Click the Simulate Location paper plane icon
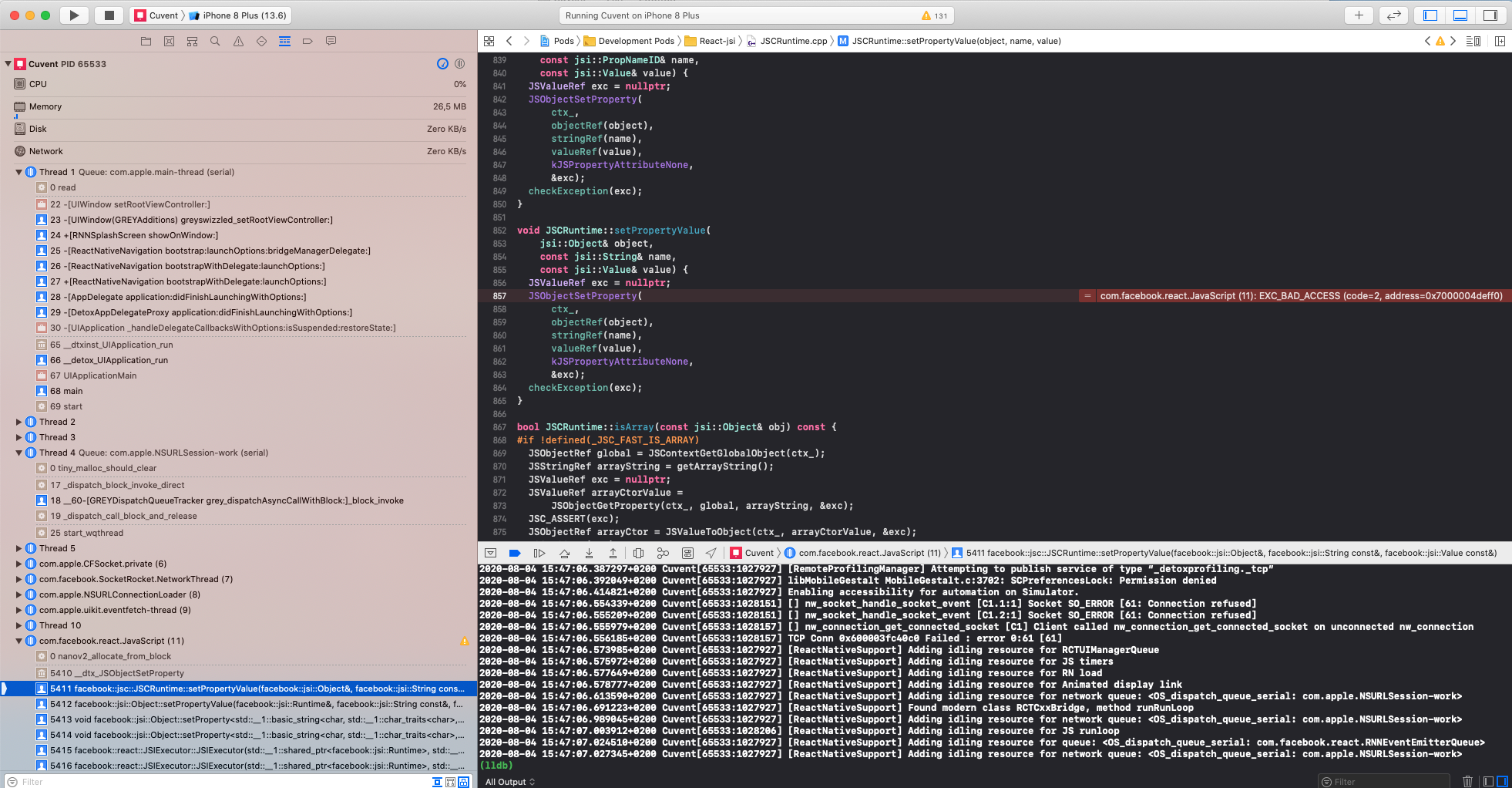 tap(711, 553)
